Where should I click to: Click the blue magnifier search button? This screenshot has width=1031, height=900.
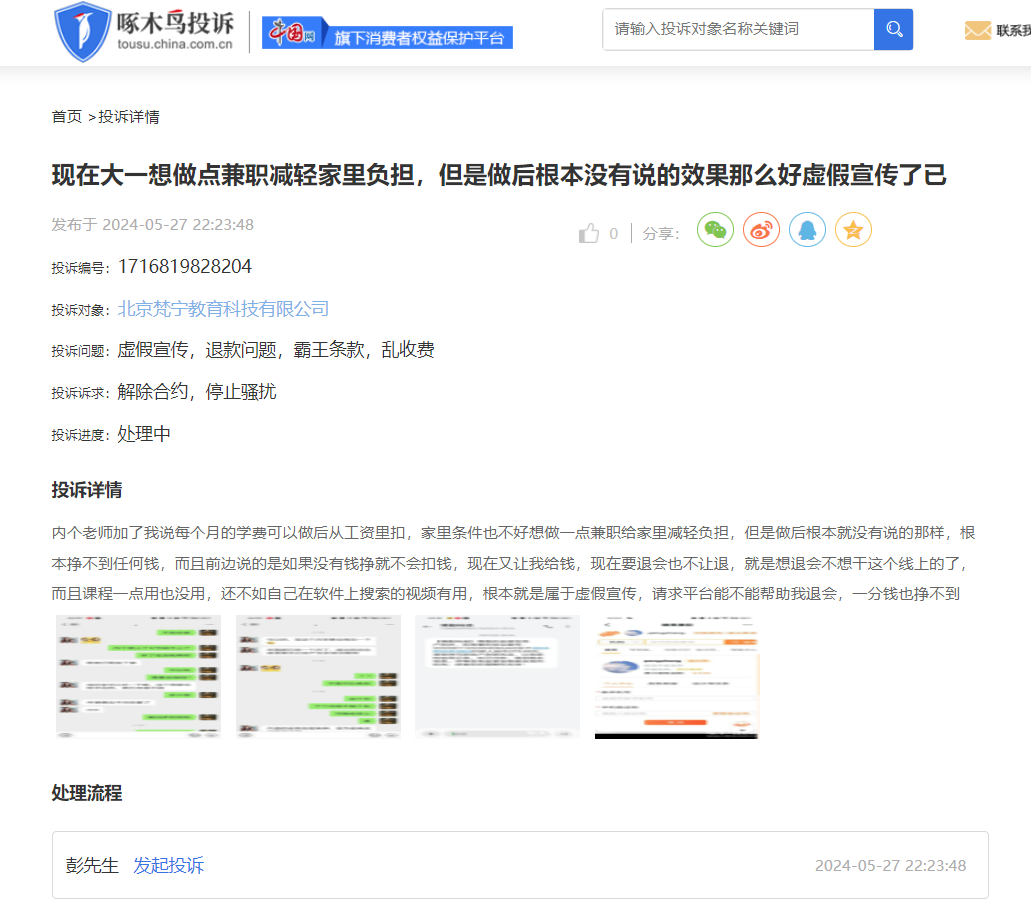(x=894, y=30)
